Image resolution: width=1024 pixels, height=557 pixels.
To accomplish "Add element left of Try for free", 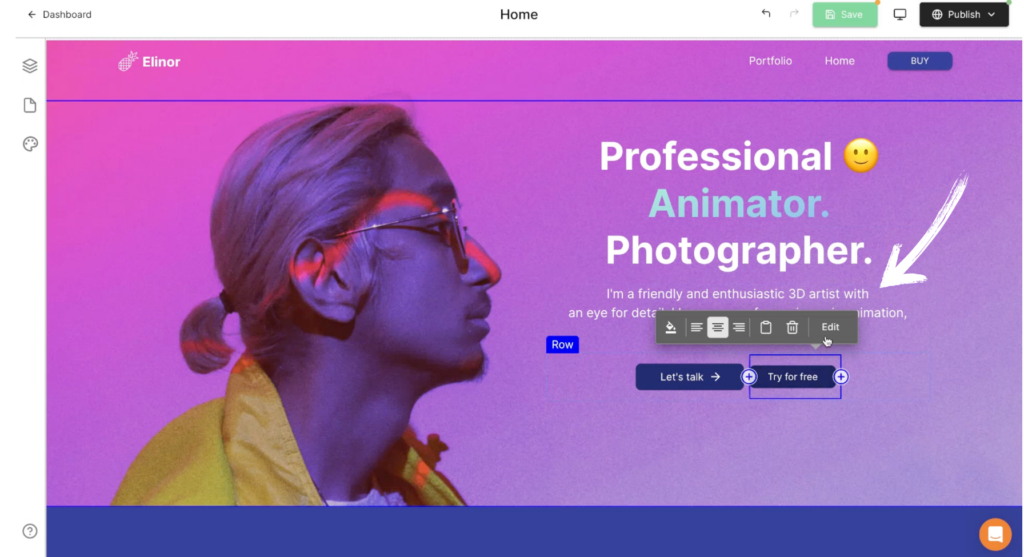I will [x=749, y=377].
